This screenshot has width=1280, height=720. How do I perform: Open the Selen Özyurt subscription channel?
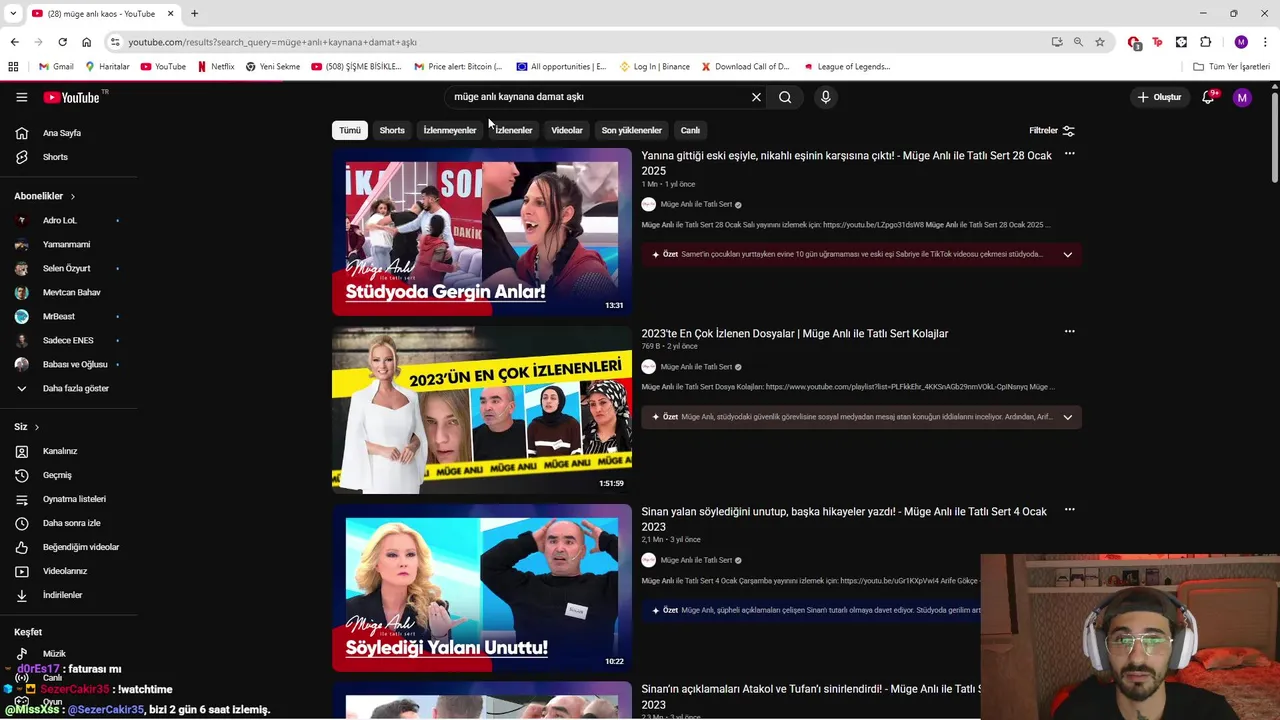point(68,268)
